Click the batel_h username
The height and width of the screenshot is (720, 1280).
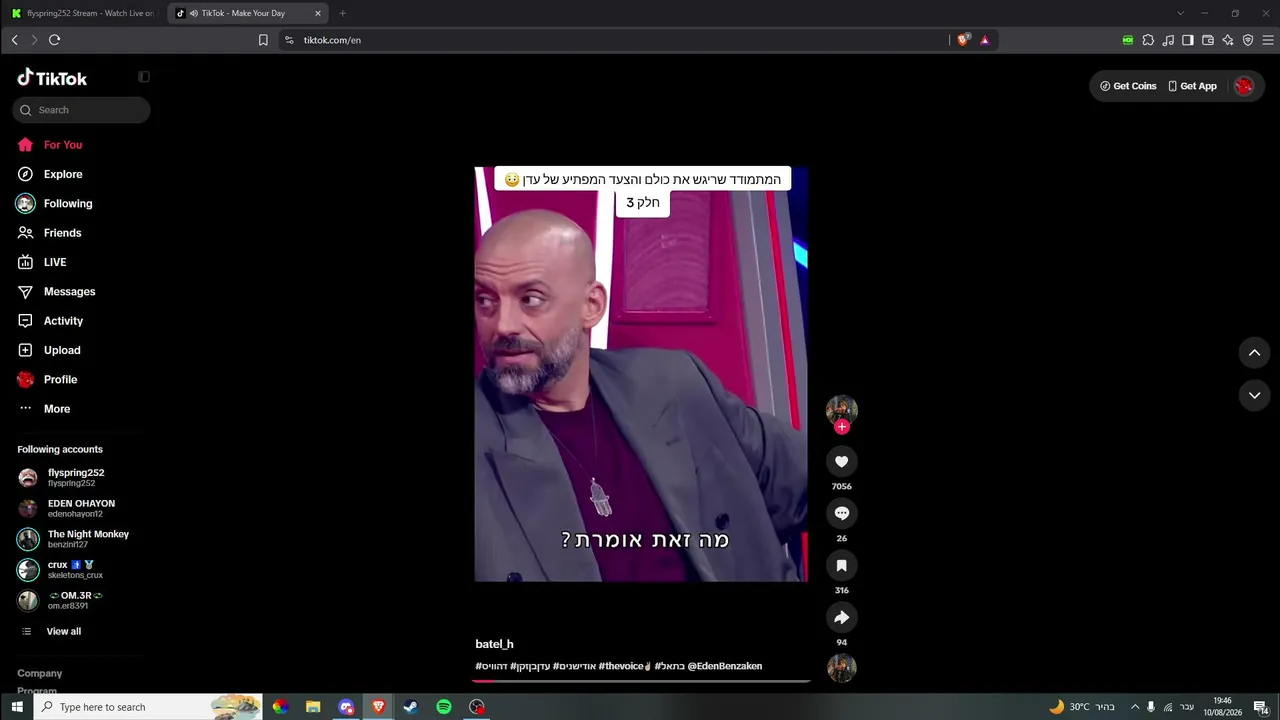tap(494, 644)
